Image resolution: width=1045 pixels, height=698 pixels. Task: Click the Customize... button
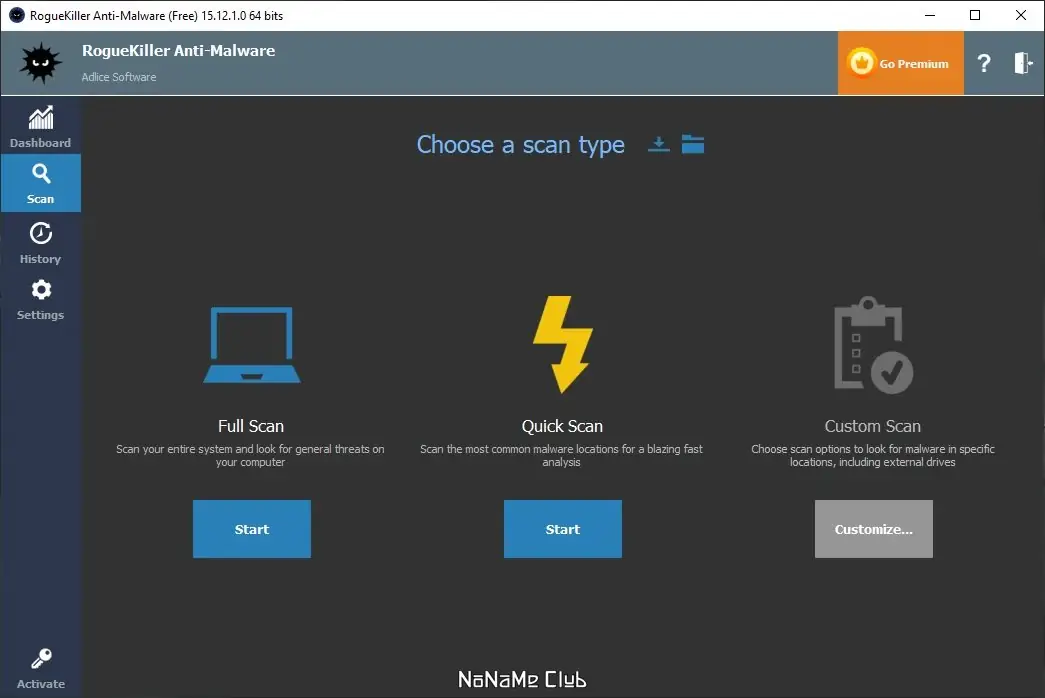pos(874,529)
